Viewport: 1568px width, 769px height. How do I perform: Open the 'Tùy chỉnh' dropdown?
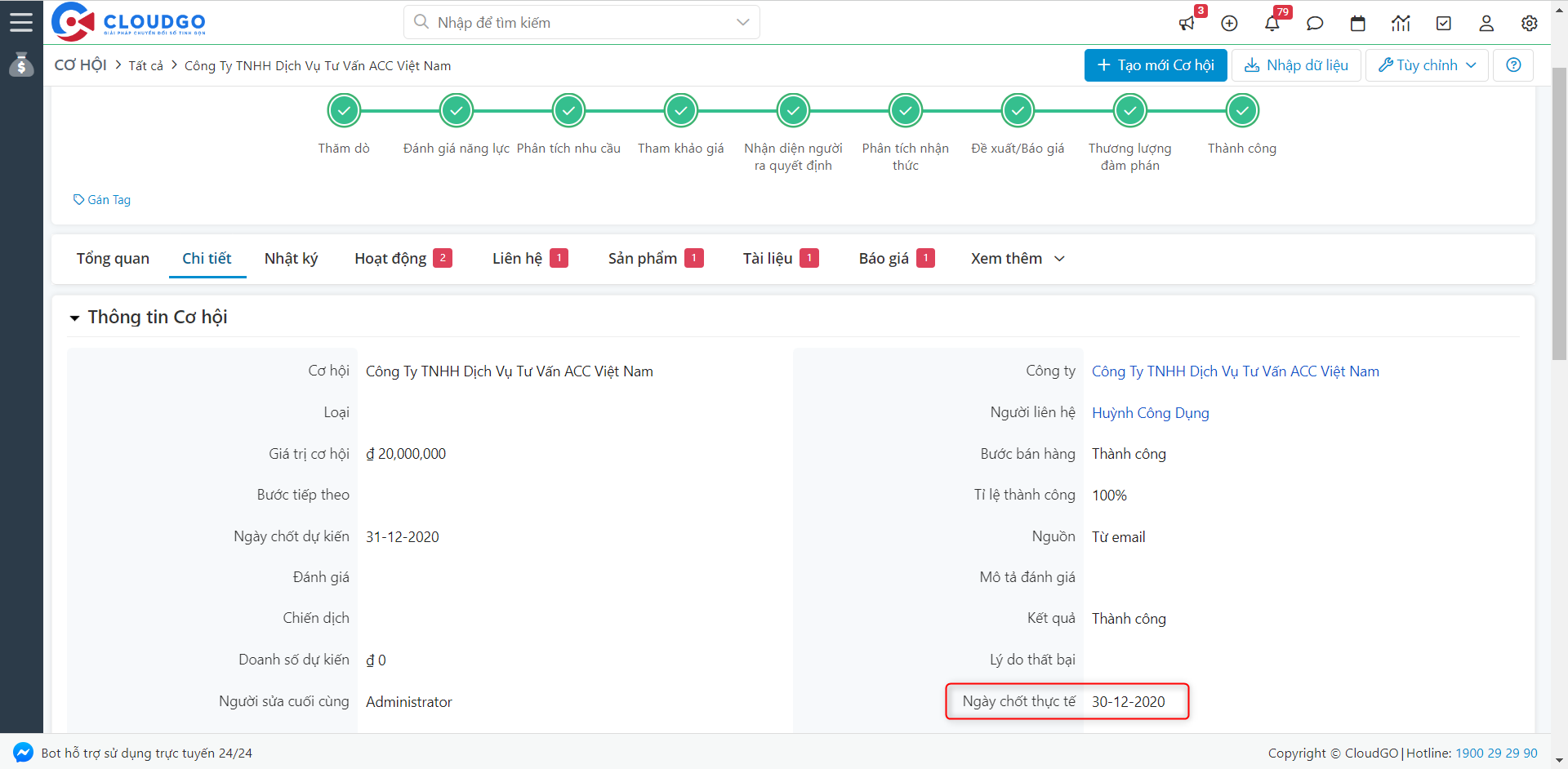click(1427, 65)
